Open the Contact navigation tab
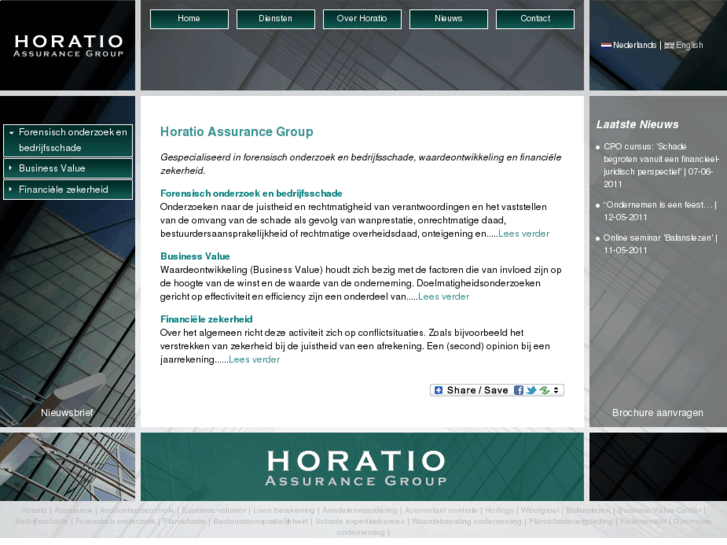Viewport: 727px width, 545px height. coord(535,19)
